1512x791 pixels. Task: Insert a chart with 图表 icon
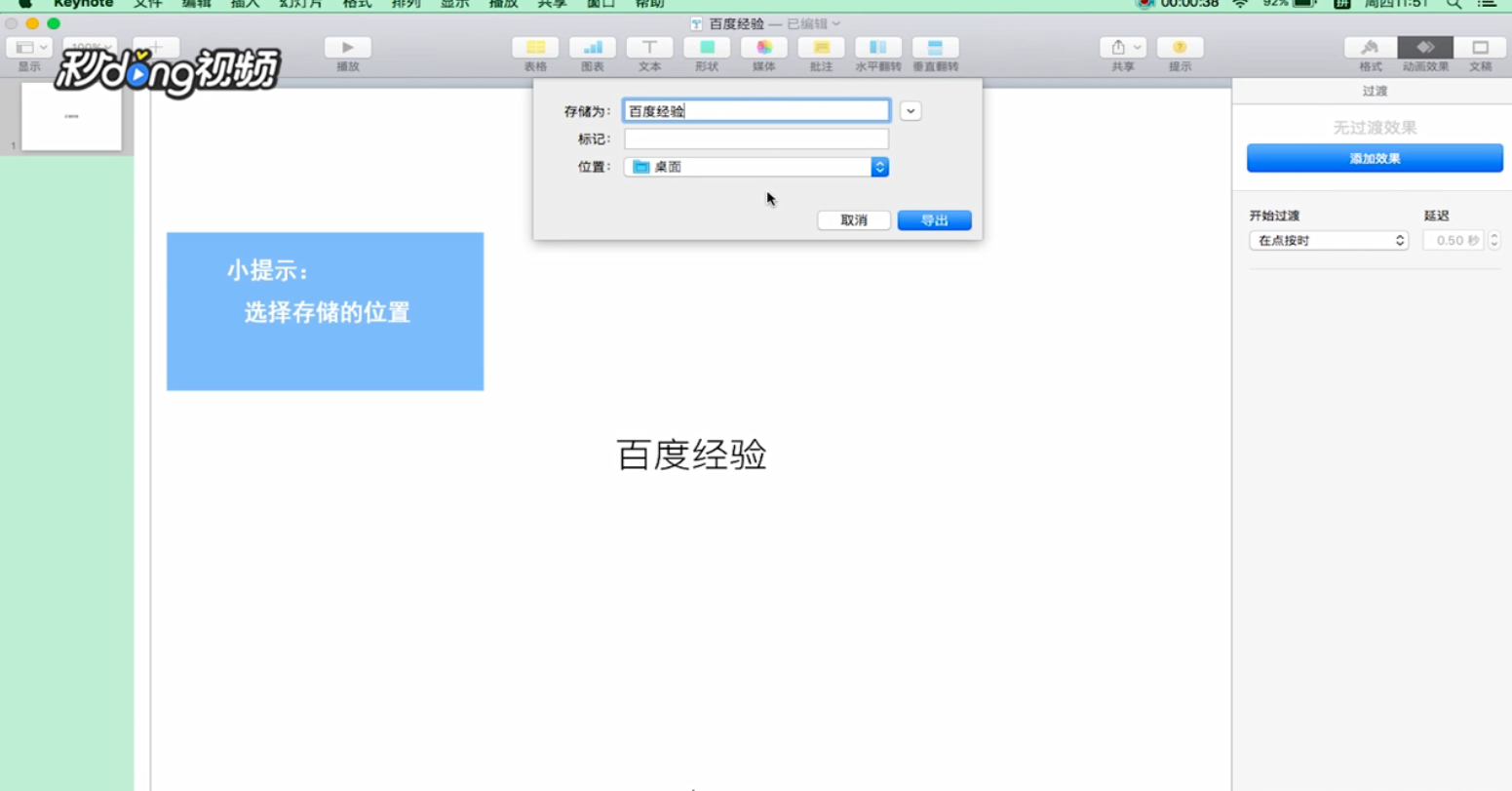coord(592,47)
